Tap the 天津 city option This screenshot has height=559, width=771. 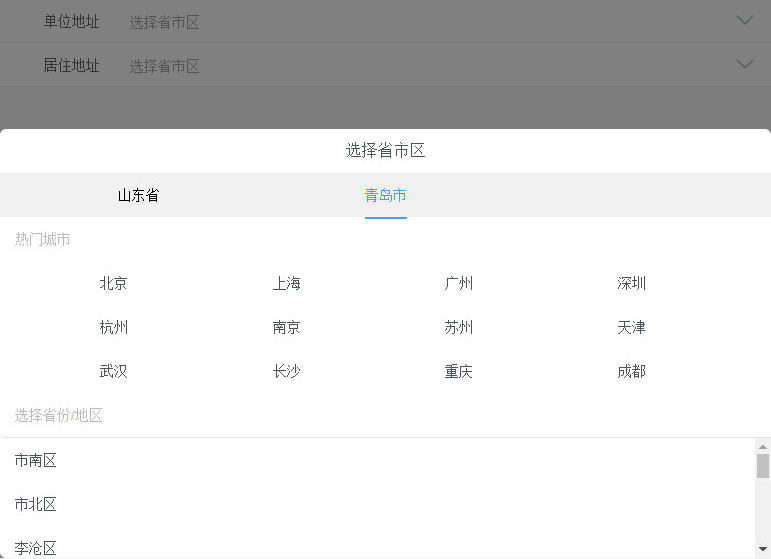click(632, 327)
